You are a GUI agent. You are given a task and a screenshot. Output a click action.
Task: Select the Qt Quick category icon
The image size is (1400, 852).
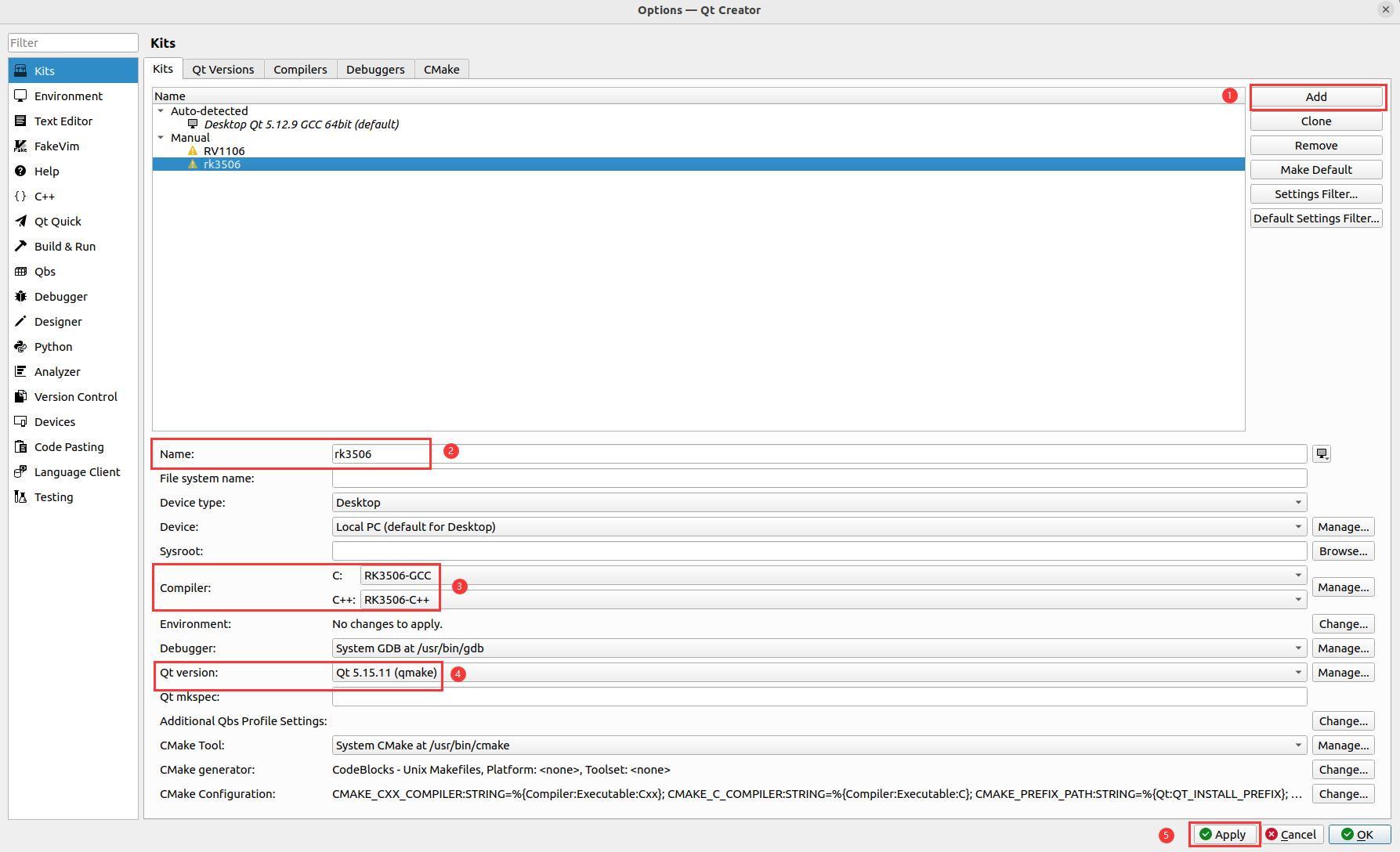[20, 221]
